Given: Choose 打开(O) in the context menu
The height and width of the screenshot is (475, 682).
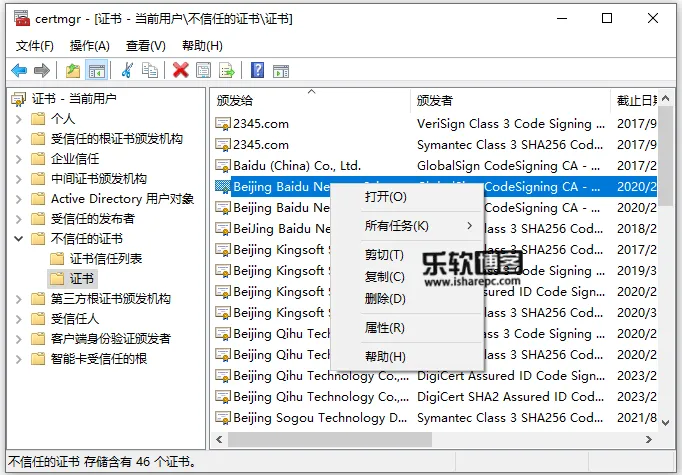Looking at the screenshot, I should (x=407, y=197).
